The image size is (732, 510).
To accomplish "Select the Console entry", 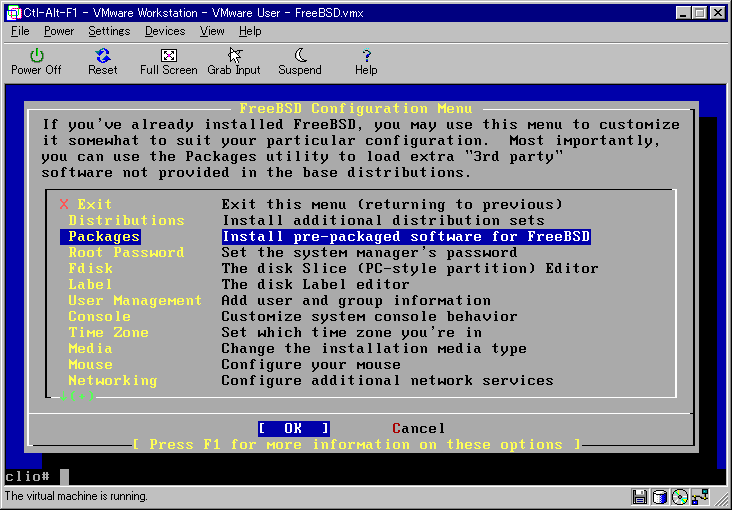I will [x=99, y=317].
